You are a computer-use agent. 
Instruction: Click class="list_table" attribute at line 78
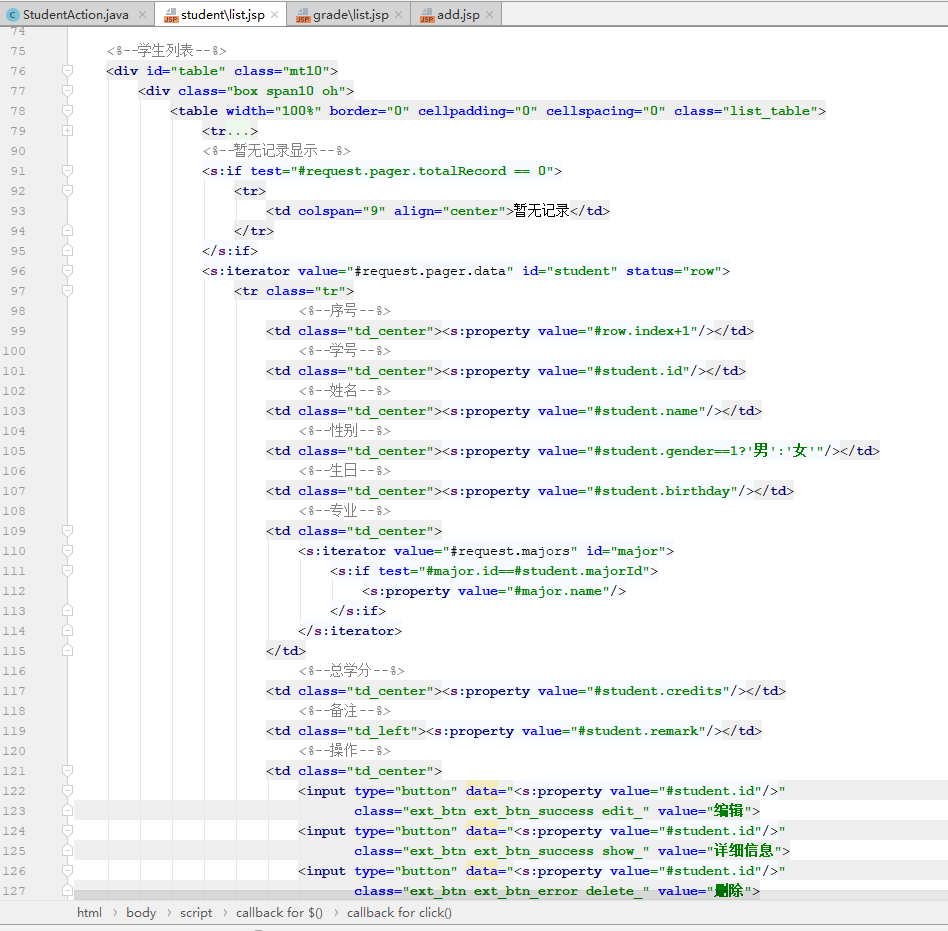click(746, 111)
